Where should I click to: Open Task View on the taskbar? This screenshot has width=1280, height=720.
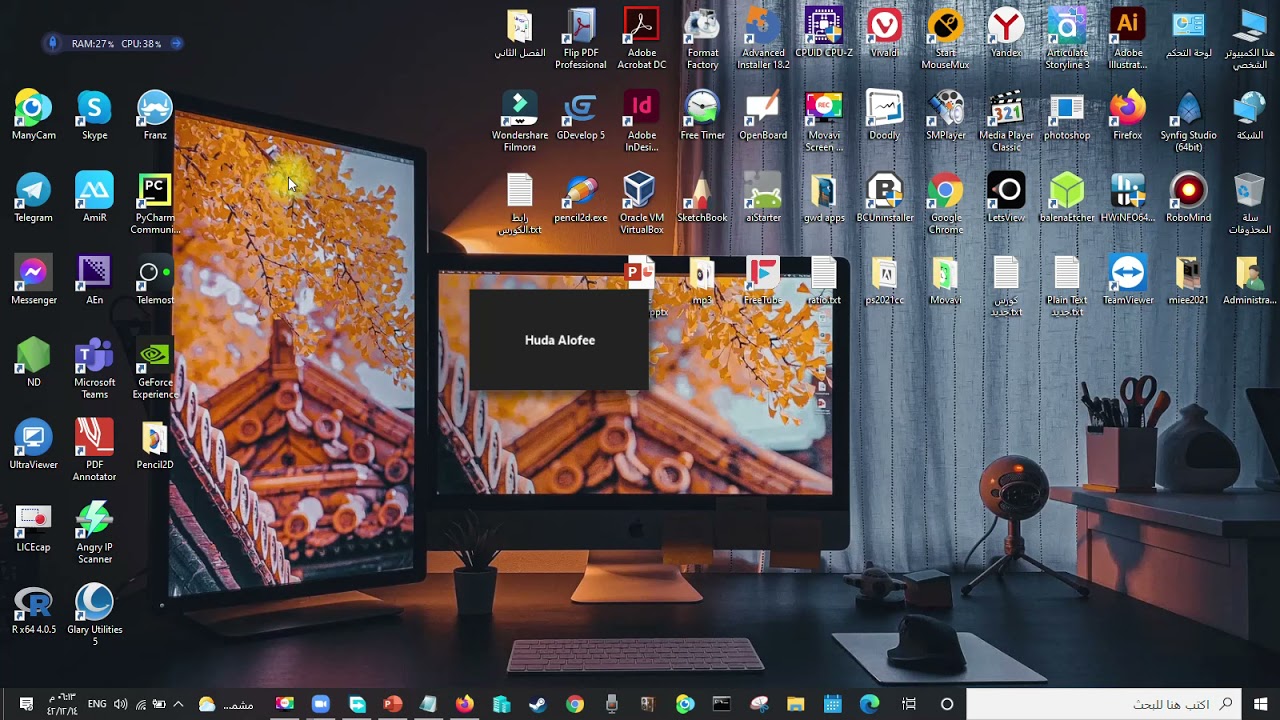coord(909,704)
